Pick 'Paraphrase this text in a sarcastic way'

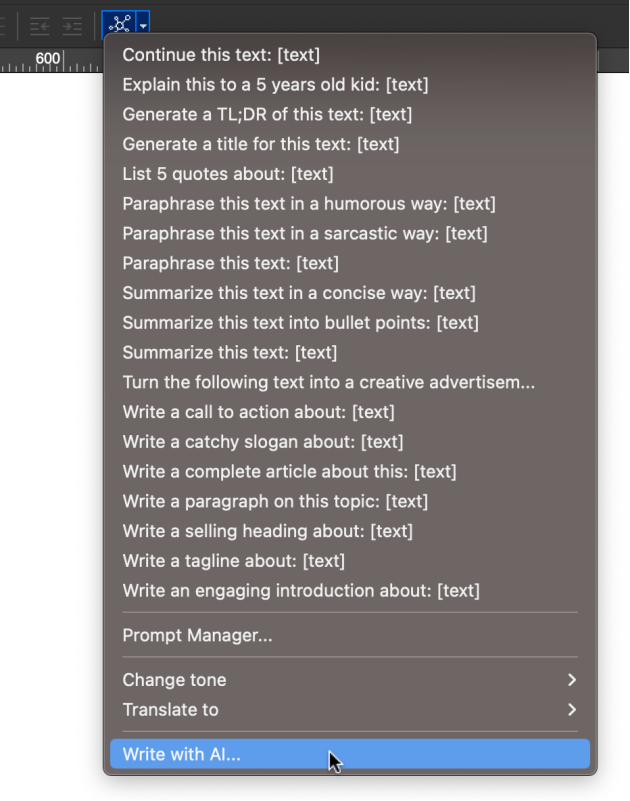point(305,233)
